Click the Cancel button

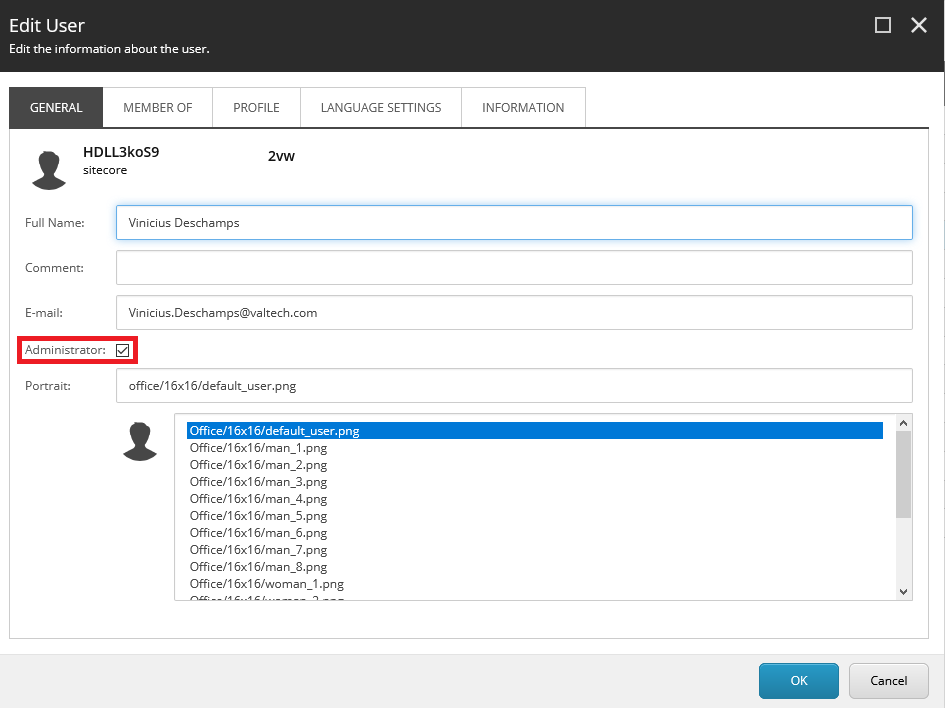[889, 680]
